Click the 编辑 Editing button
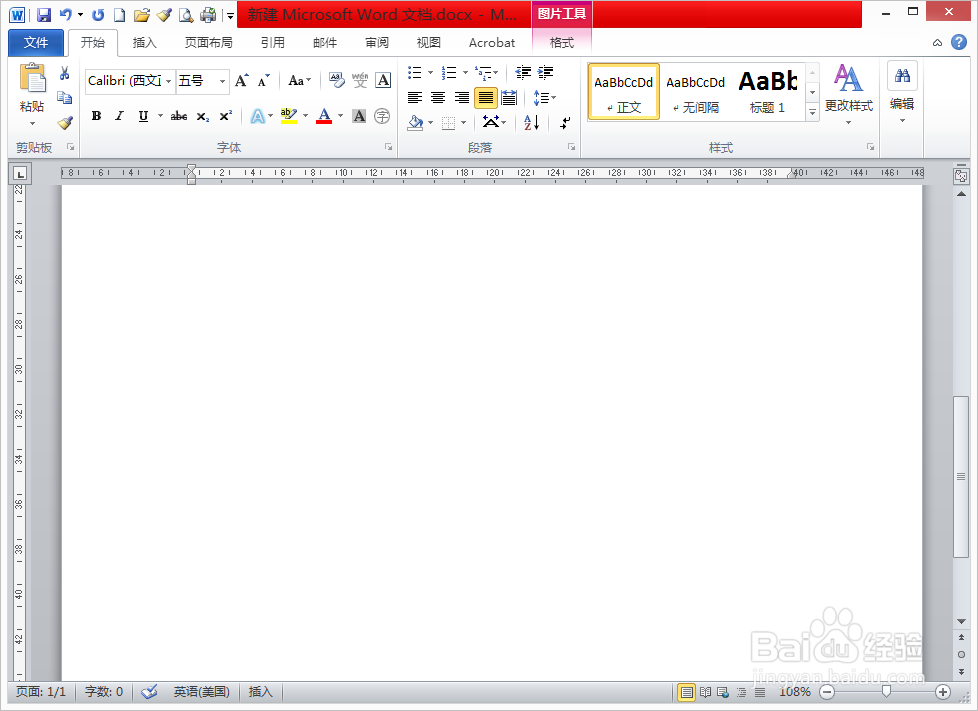 click(x=902, y=92)
